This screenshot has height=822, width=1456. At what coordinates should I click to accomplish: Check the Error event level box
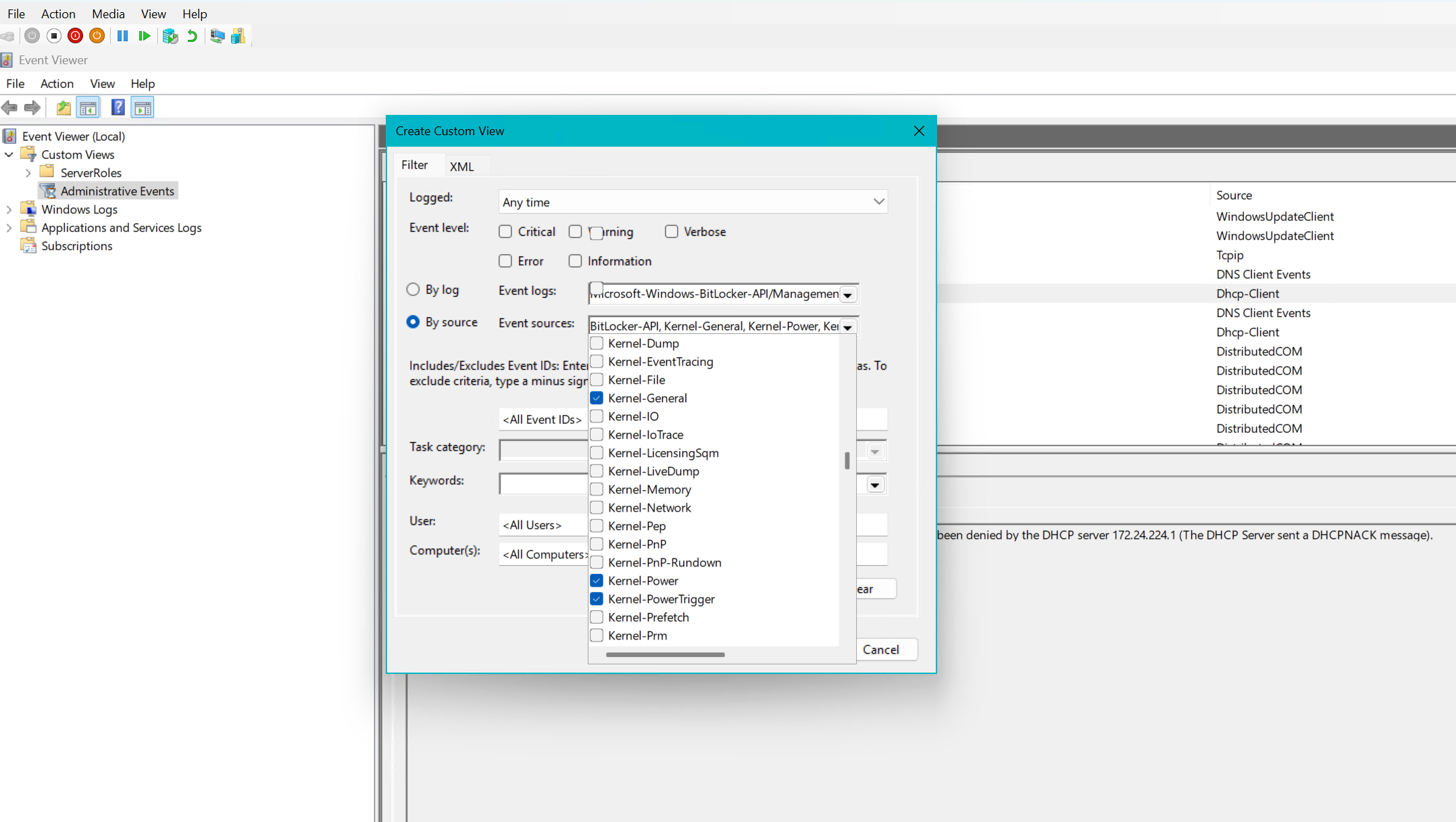(x=505, y=261)
